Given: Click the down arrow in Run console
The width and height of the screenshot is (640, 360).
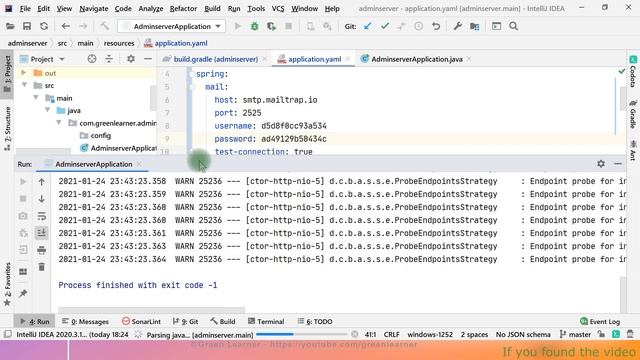Looking at the screenshot, I should coord(42,199).
